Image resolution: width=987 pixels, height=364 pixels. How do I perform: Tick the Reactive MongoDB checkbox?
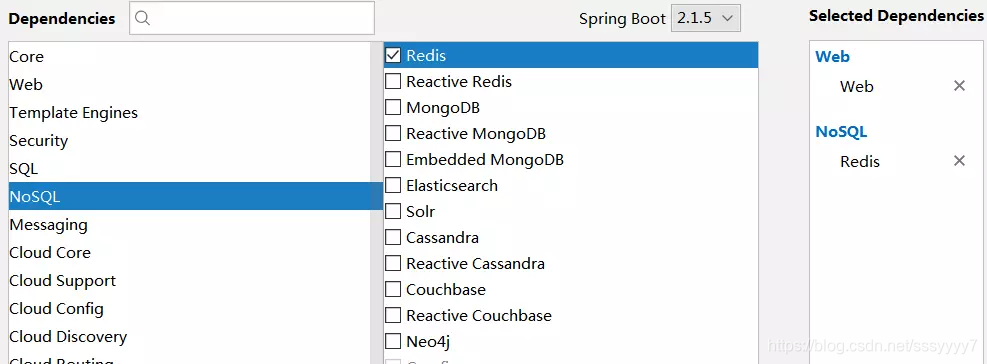tap(393, 134)
